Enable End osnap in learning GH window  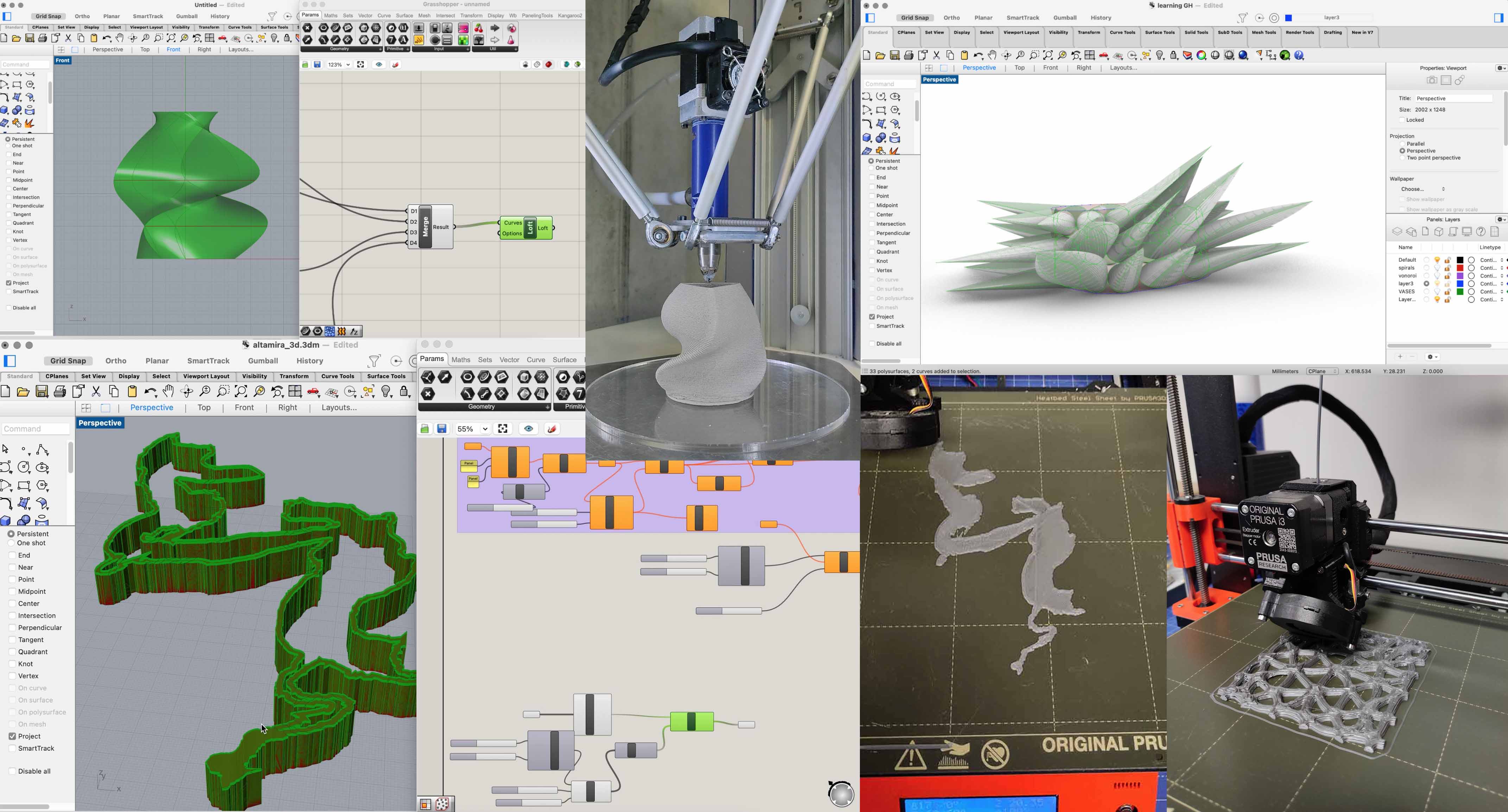[x=872, y=177]
